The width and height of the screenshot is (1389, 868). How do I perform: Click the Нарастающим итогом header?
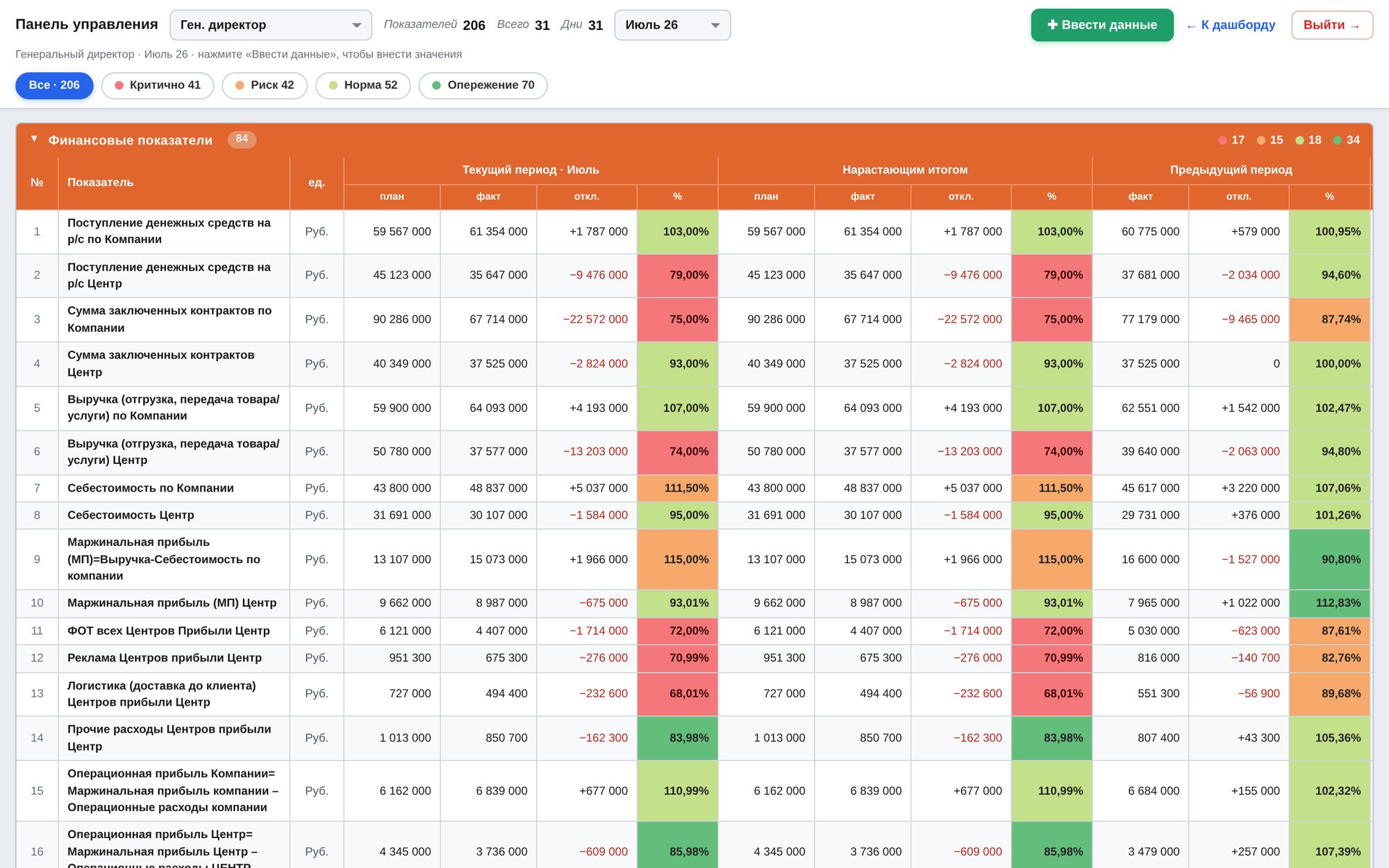point(905,170)
